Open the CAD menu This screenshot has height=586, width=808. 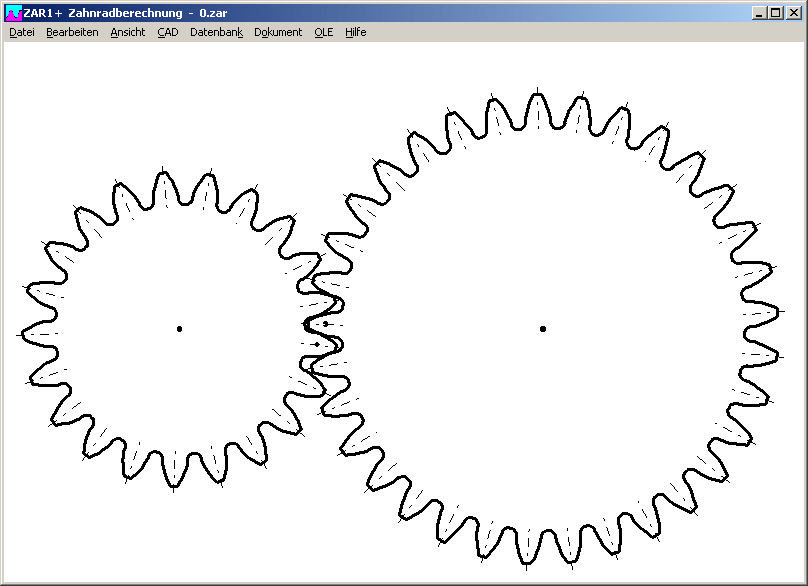(167, 32)
